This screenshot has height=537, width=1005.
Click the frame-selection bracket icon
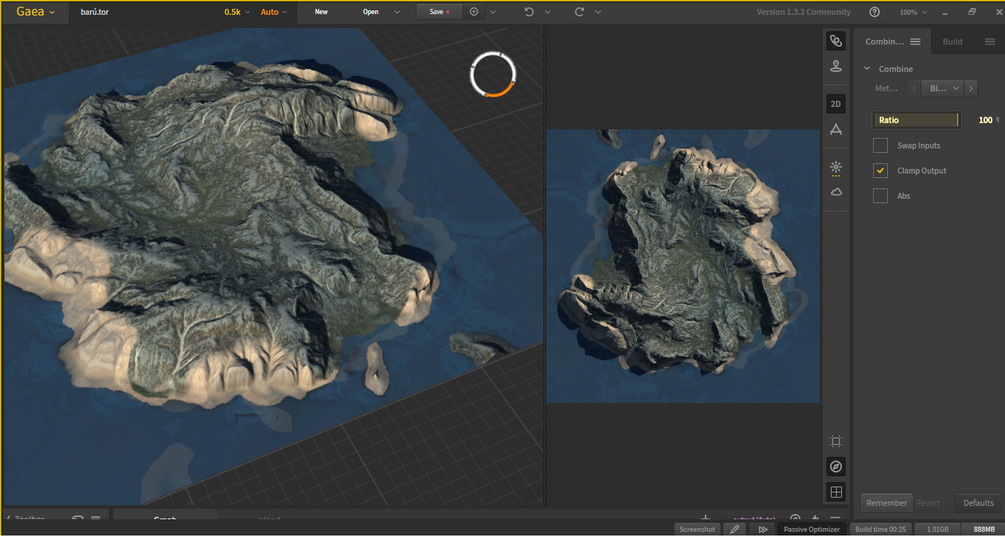[836, 441]
